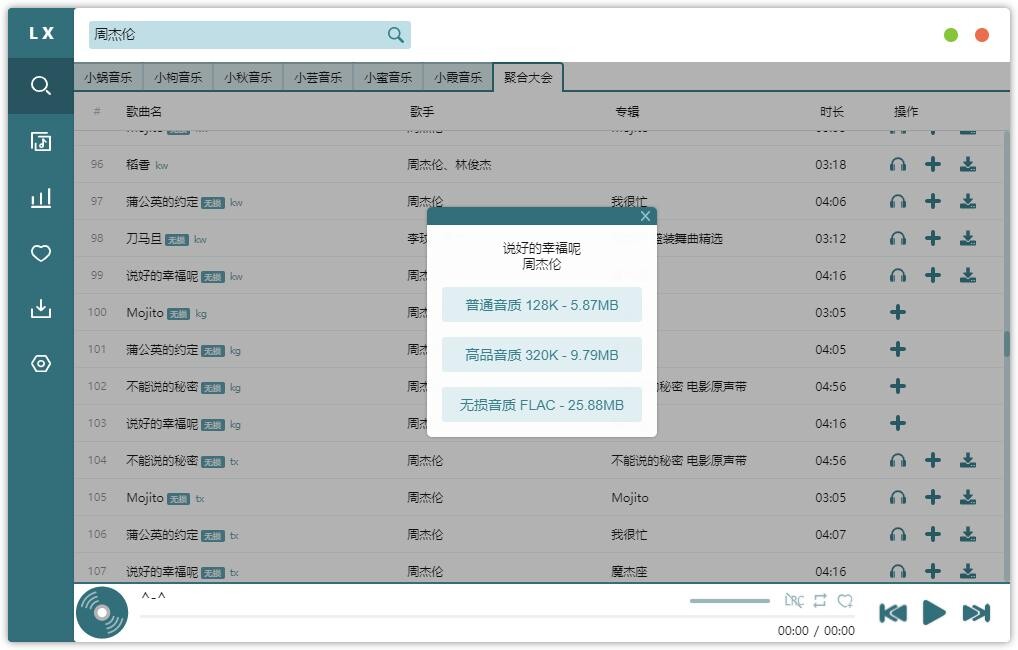
Task: Switch to the 小蜗音乐 source tab
Action: [x=108, y=77]
